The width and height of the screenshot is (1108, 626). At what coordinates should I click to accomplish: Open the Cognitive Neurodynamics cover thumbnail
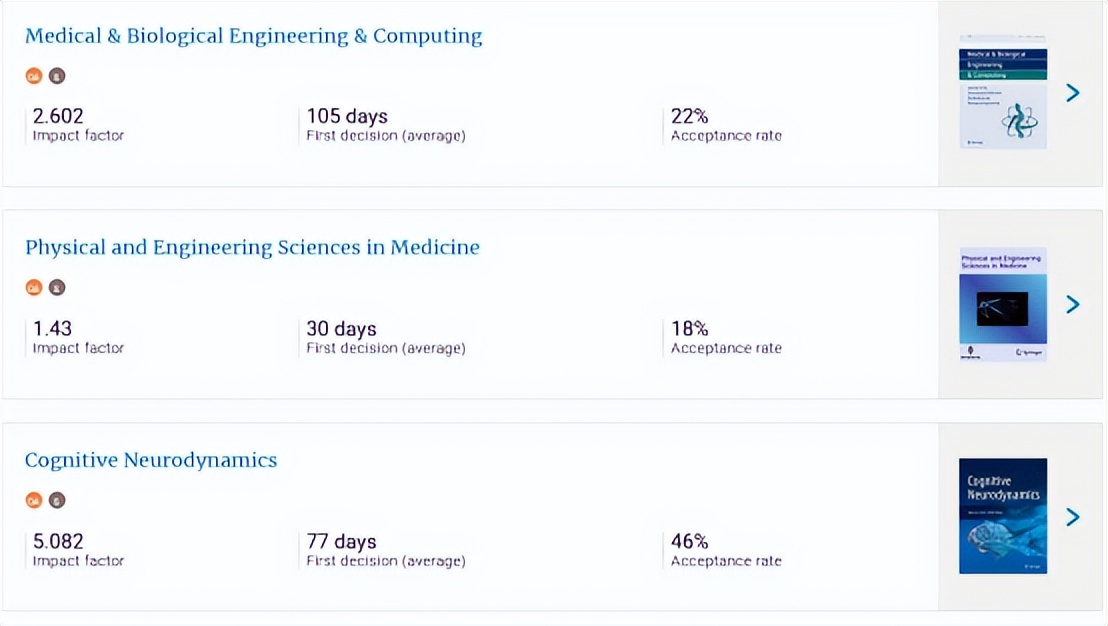[1002, 516]
